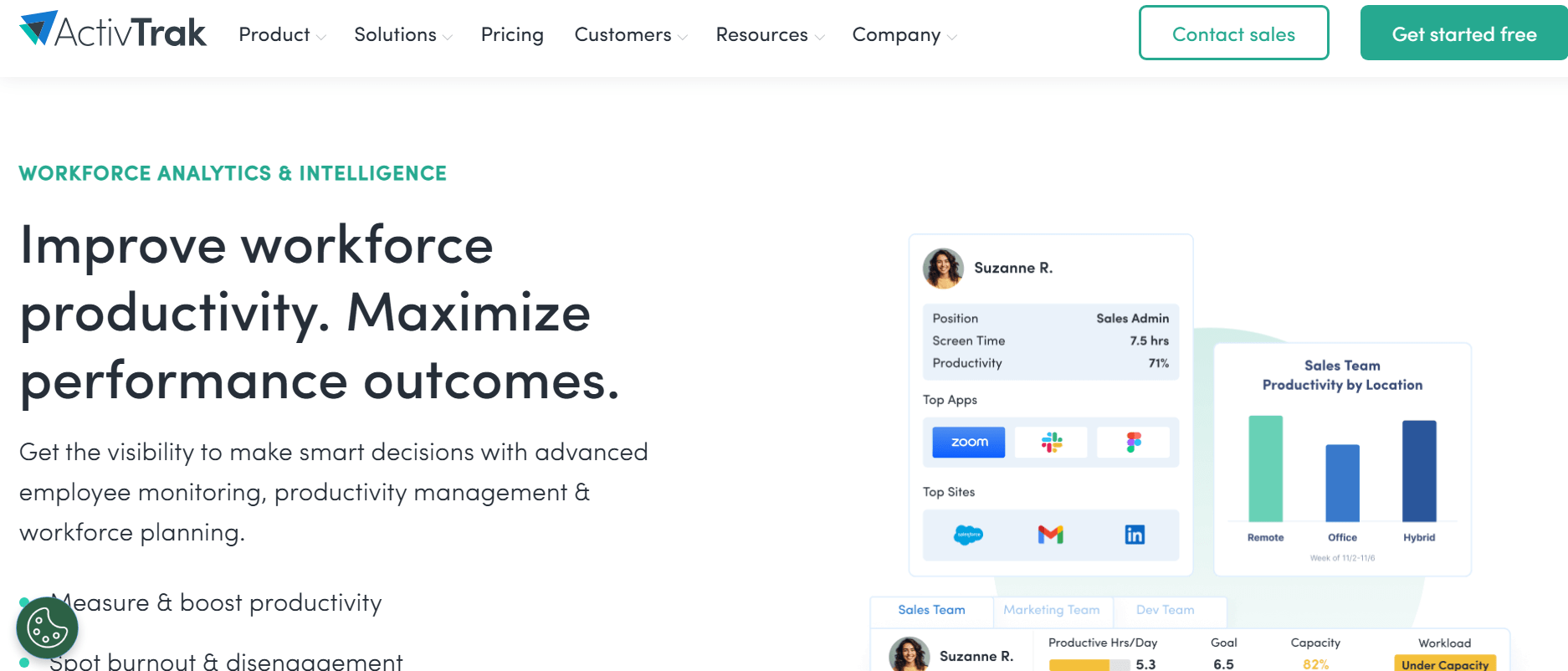
Task: Open cookie preferences icon
Action: pyautogui.click(x=47, y=627)
